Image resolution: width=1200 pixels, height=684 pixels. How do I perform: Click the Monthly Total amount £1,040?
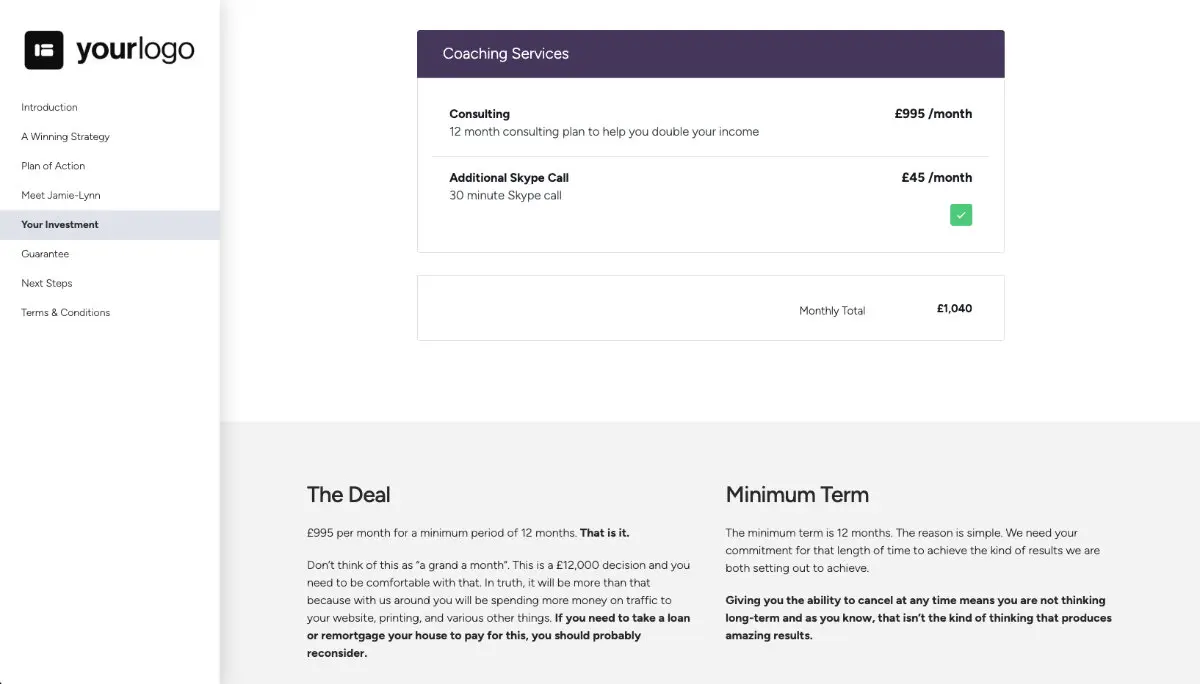954,308
